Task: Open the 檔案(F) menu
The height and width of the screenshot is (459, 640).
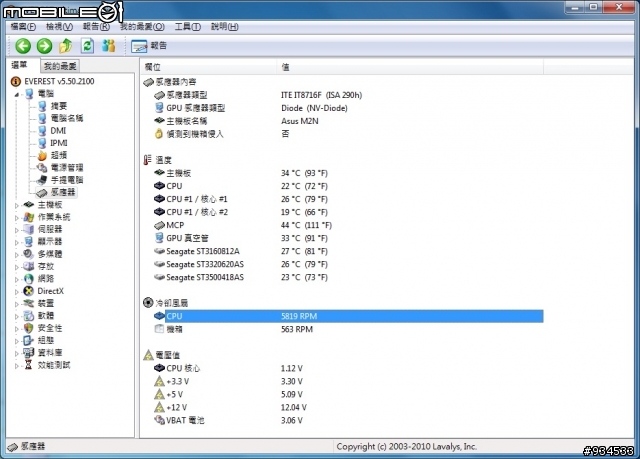Action: tap(23, 27)
